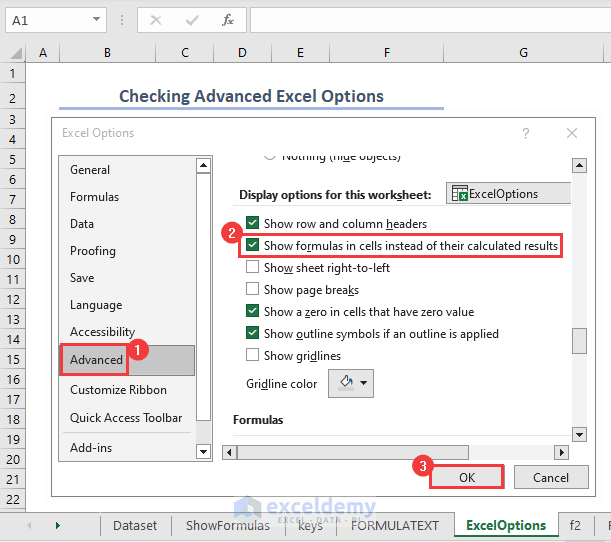Close the Excel Options dialog

pyautogui.click(x=572, y=133)
